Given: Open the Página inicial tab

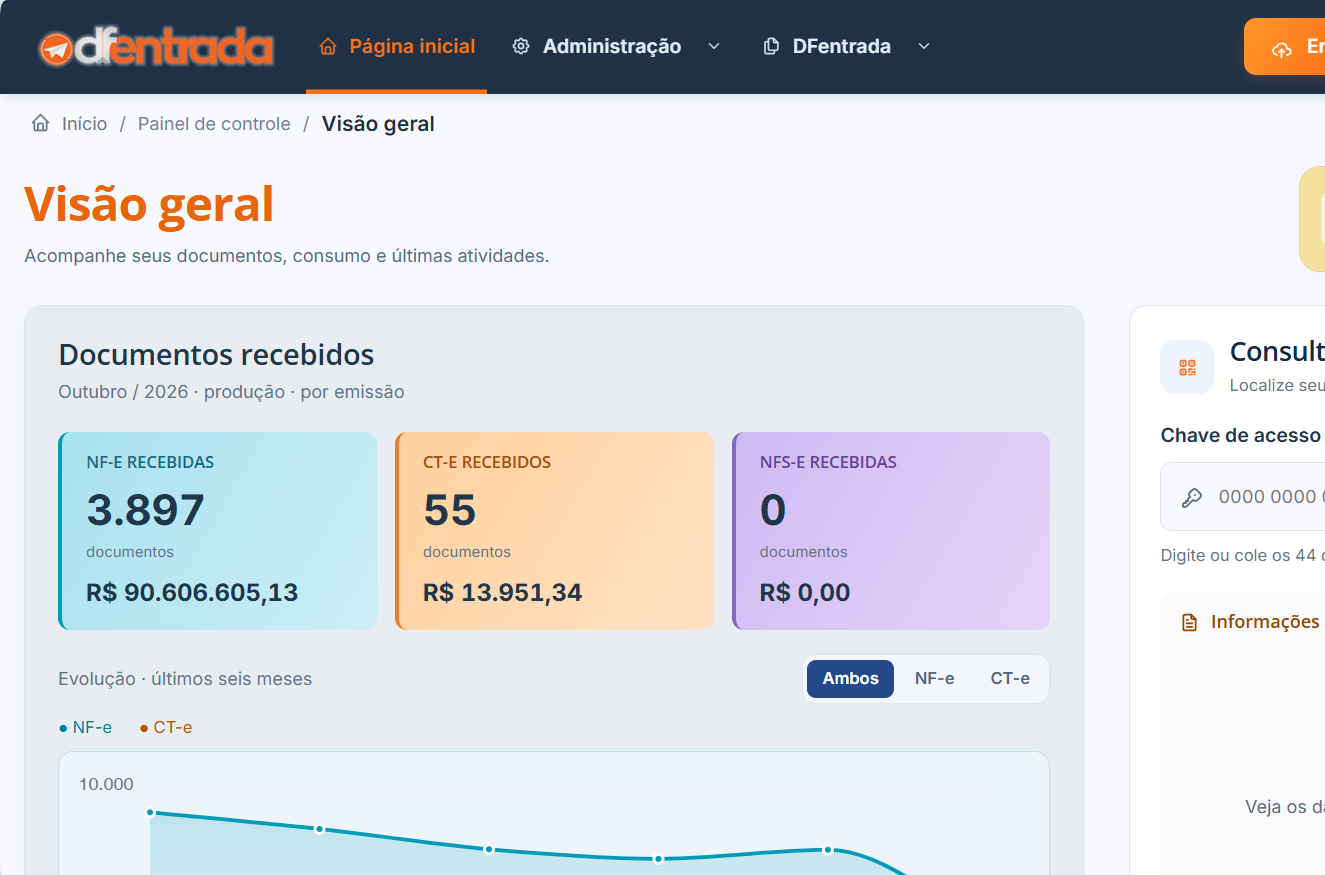Looking at the screenshot, I should point(397,47).
